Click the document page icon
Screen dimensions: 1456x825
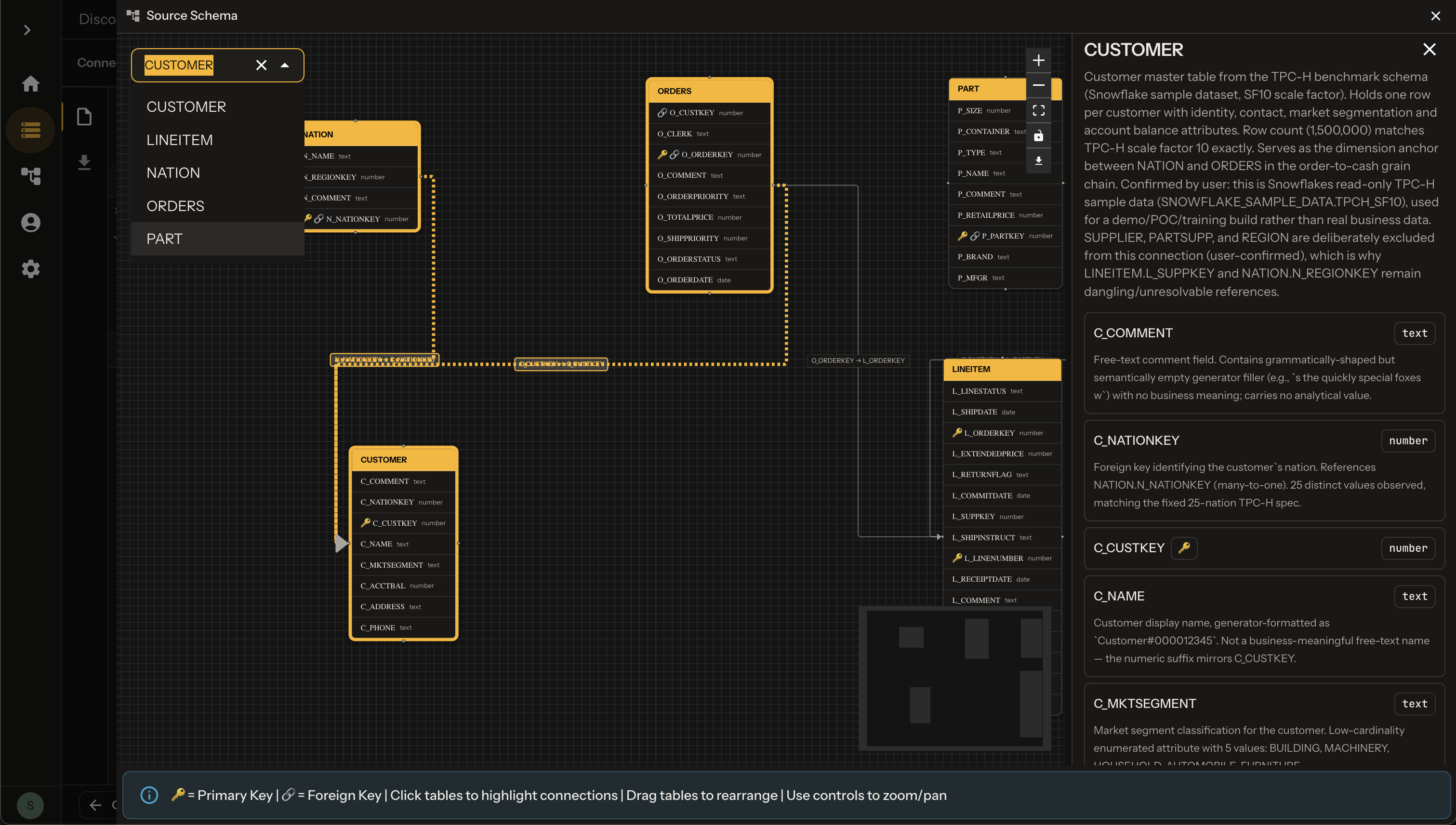pyautogui.click(x=84, y=117)
